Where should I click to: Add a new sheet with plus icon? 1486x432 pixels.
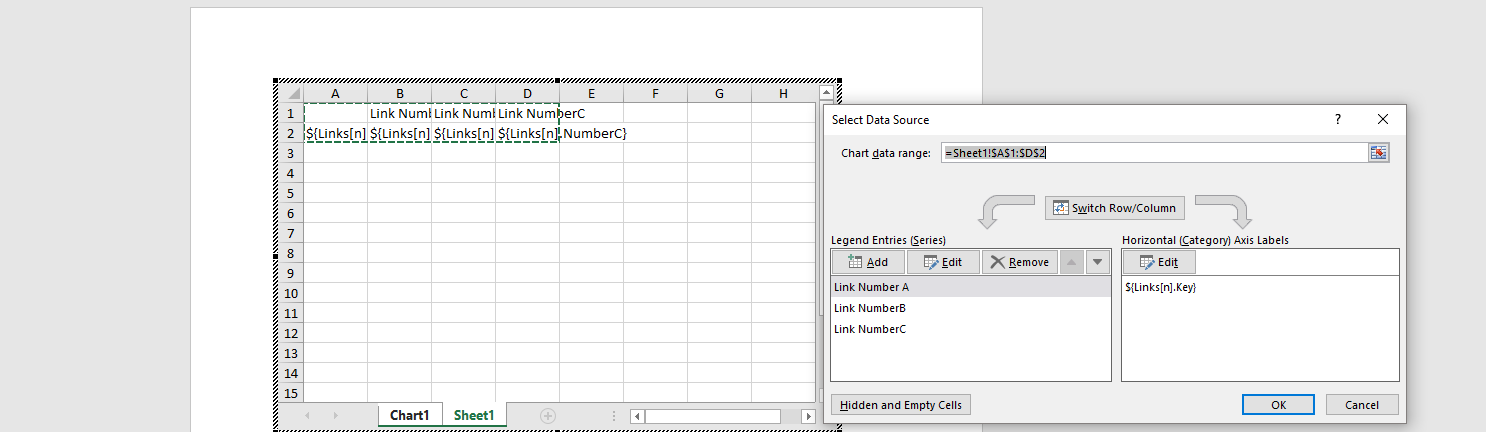click(547, 415)
